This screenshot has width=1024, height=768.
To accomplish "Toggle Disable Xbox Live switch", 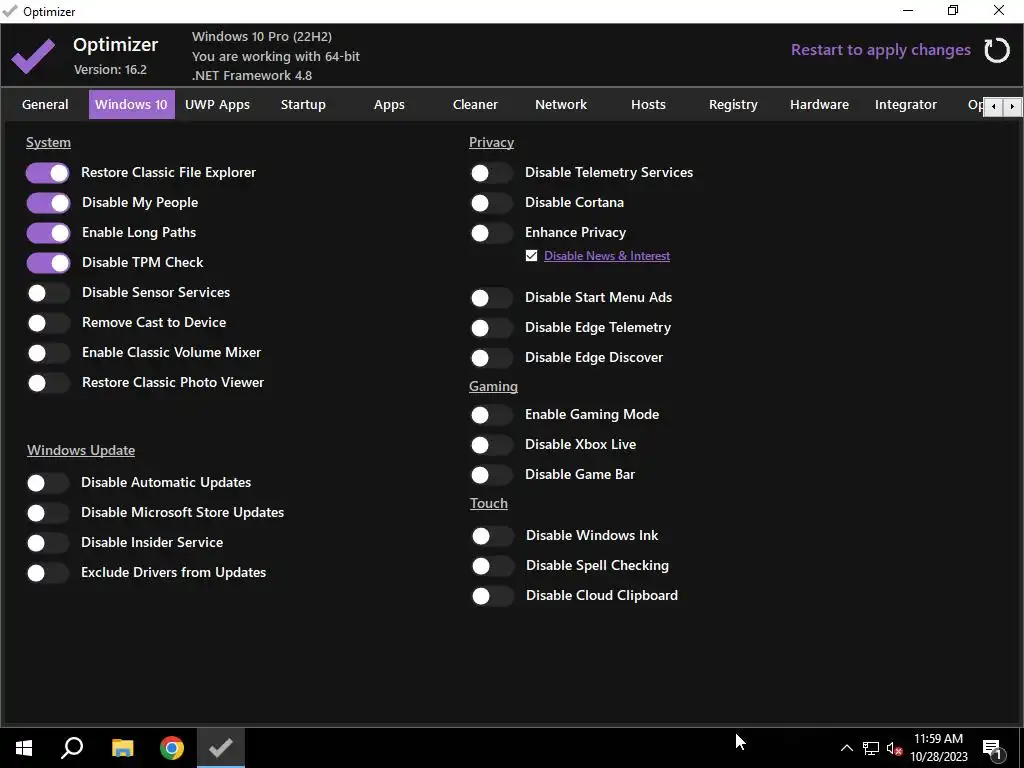I will (x=491, y=445).
